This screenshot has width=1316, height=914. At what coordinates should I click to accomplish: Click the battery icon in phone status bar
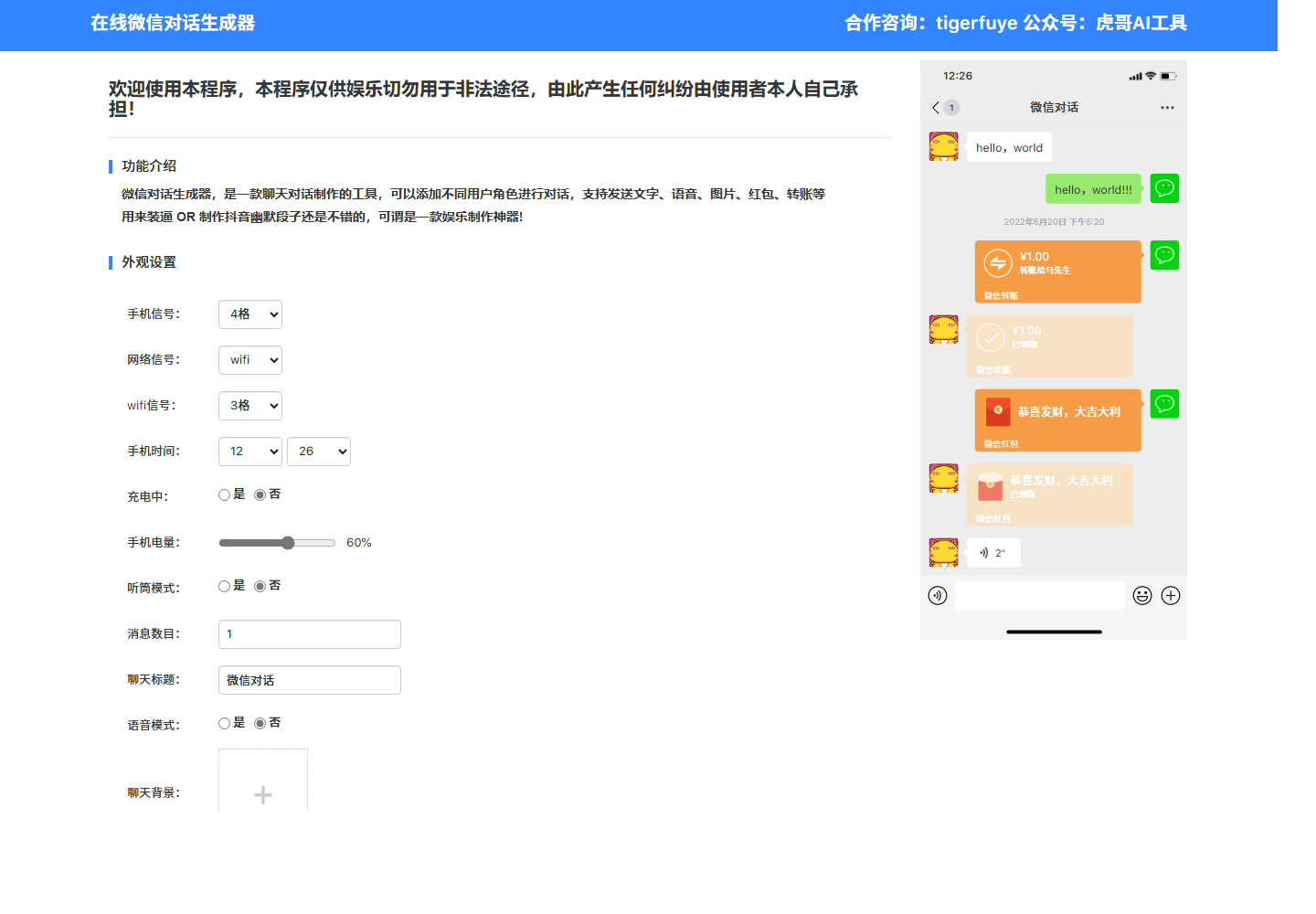(x=1169, y=76)
